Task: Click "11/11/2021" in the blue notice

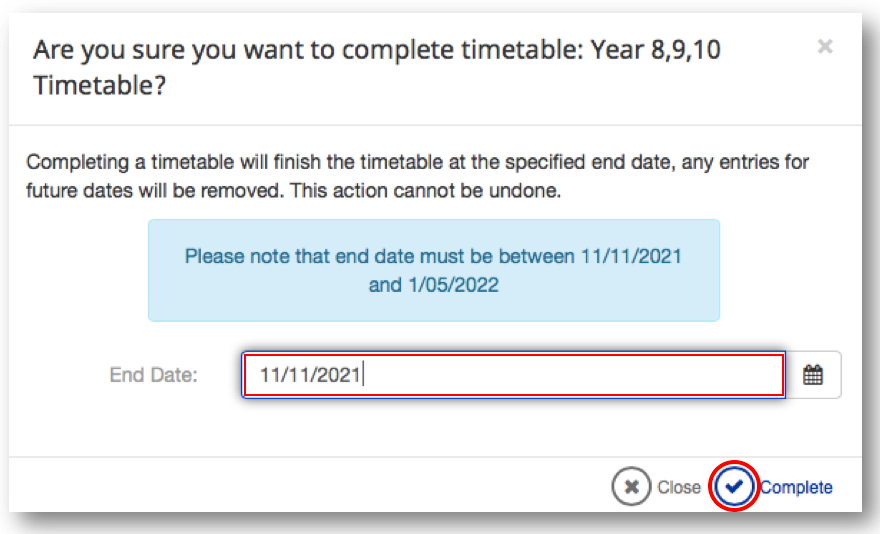Action: pyautogui.click(x=631, y=256)
